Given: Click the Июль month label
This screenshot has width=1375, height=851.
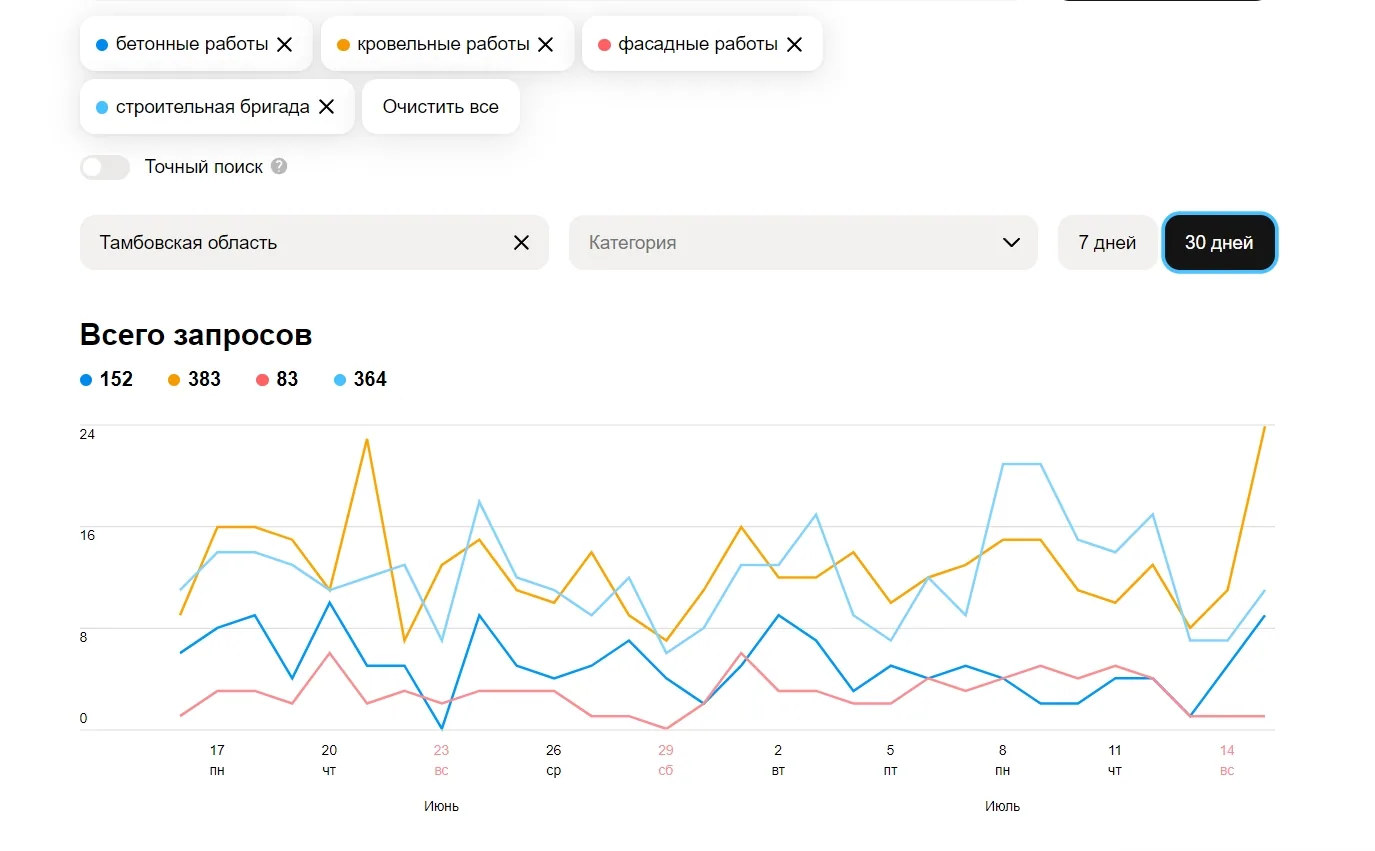Looking at the screenshot, I should point(1002,806).
